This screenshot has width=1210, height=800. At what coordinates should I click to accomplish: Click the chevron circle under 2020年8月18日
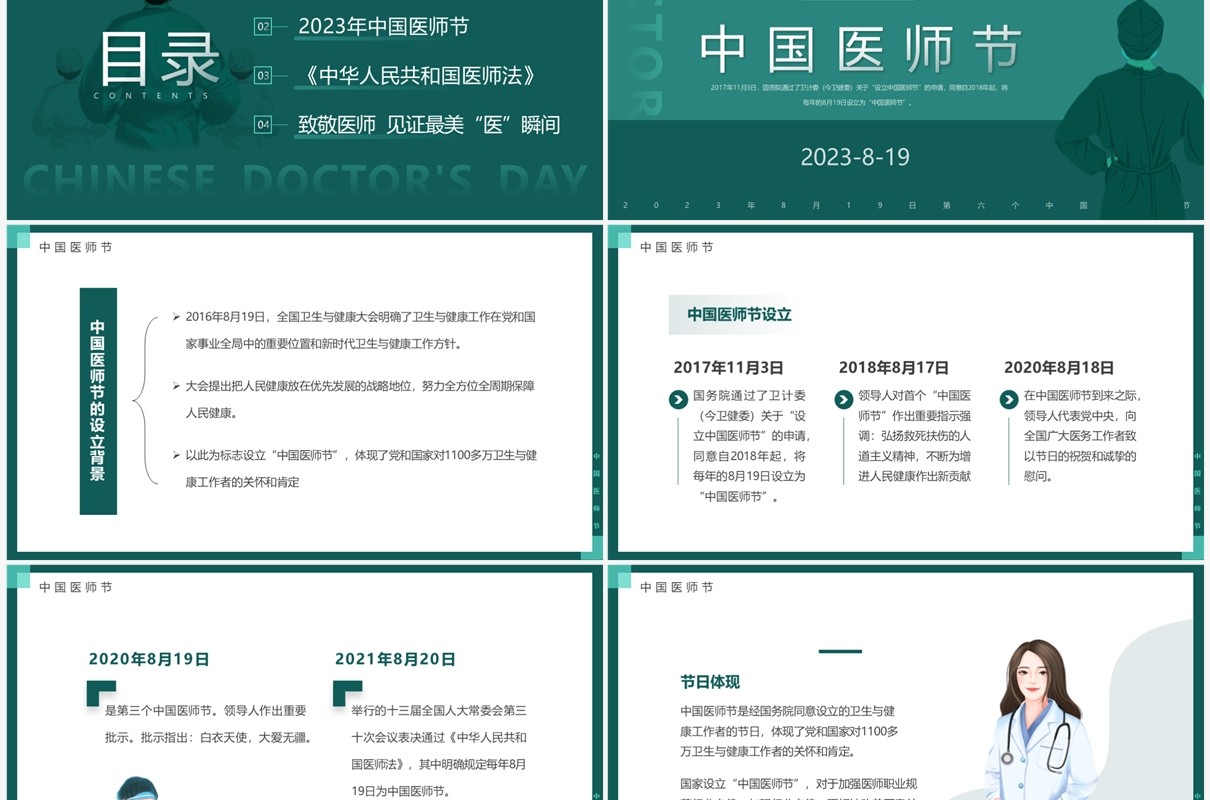pos(1009,400)
